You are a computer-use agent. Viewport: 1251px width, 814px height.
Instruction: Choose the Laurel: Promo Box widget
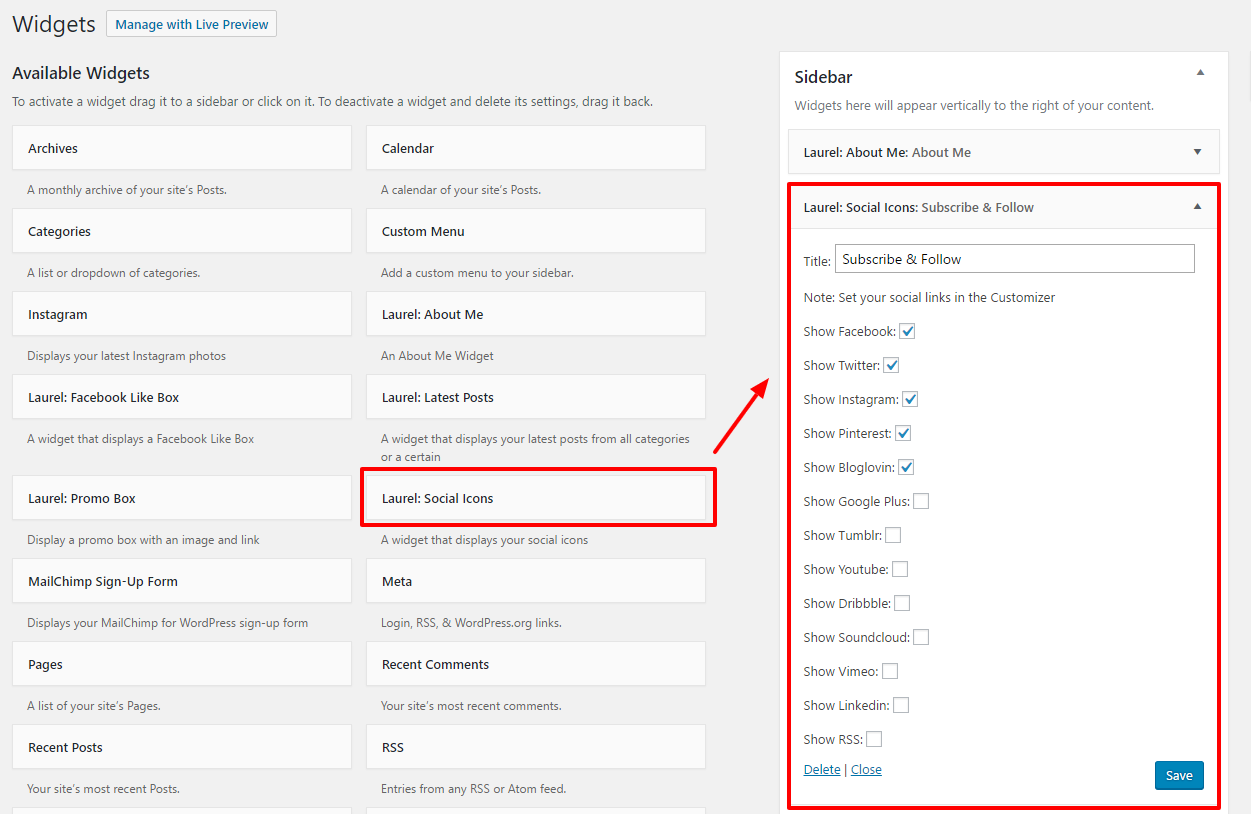point(181,498)
